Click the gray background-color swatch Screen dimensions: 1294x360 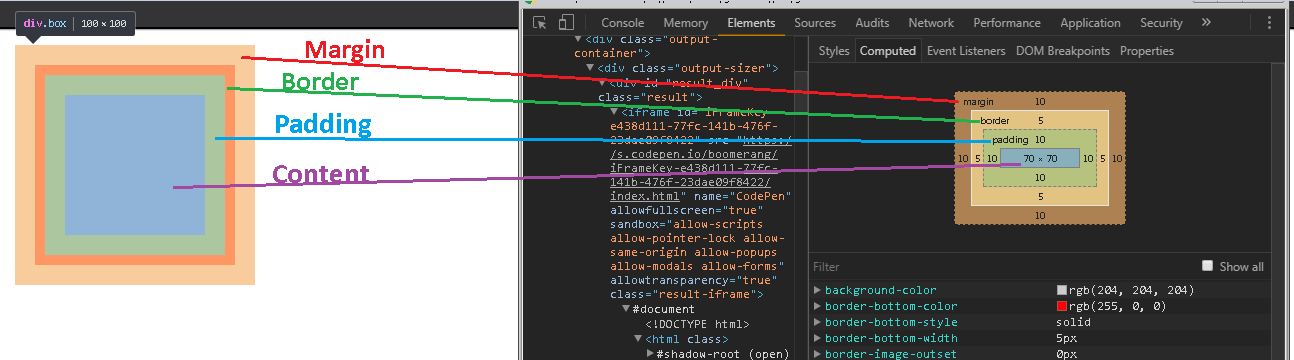click(x=1061, y=290)
